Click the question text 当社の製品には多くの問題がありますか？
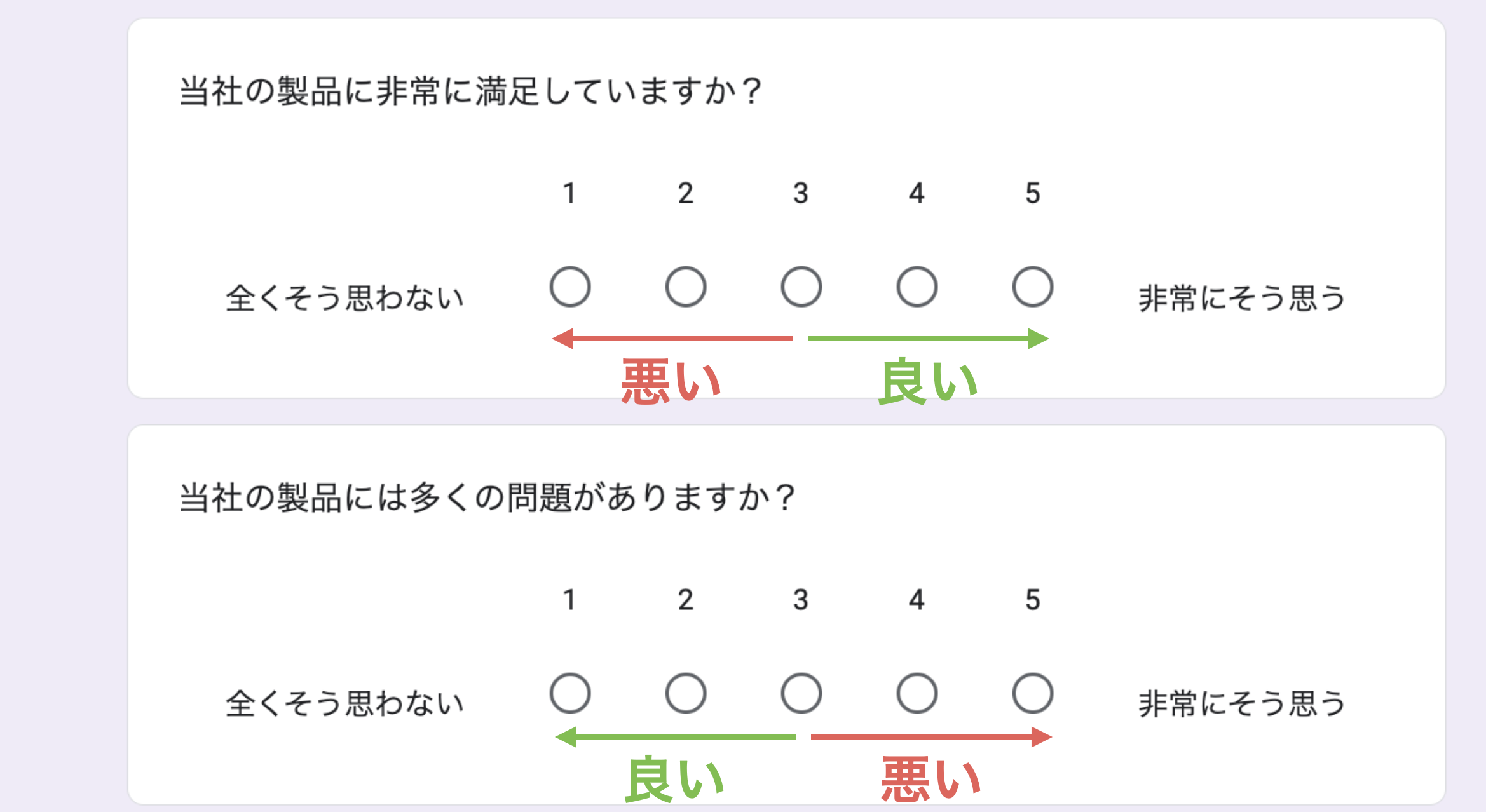 click(487, 497)
